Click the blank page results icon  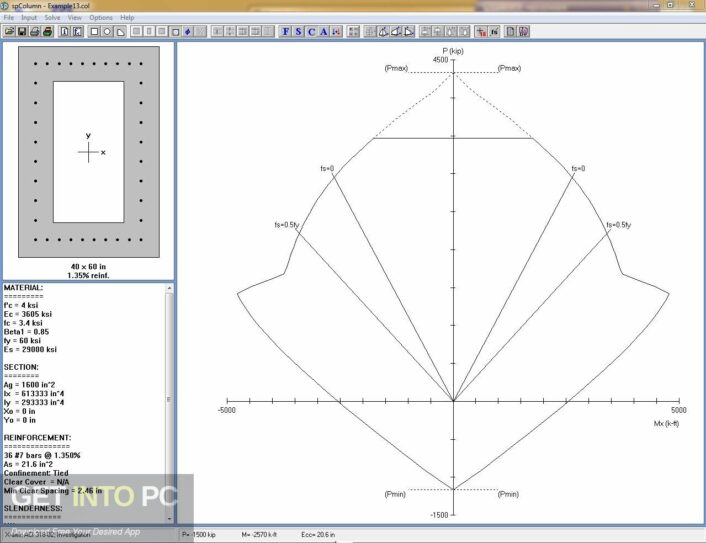(511, 32)
